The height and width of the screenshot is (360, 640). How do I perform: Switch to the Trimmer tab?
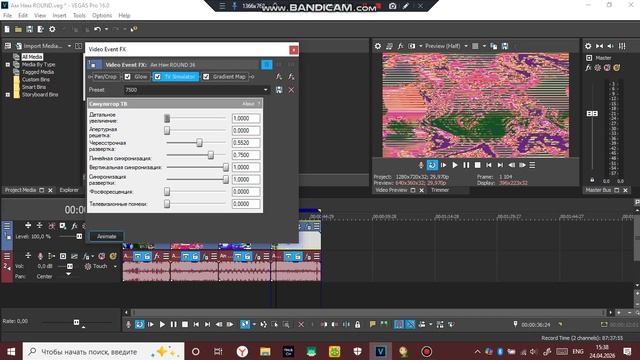(x=440, y=190)
